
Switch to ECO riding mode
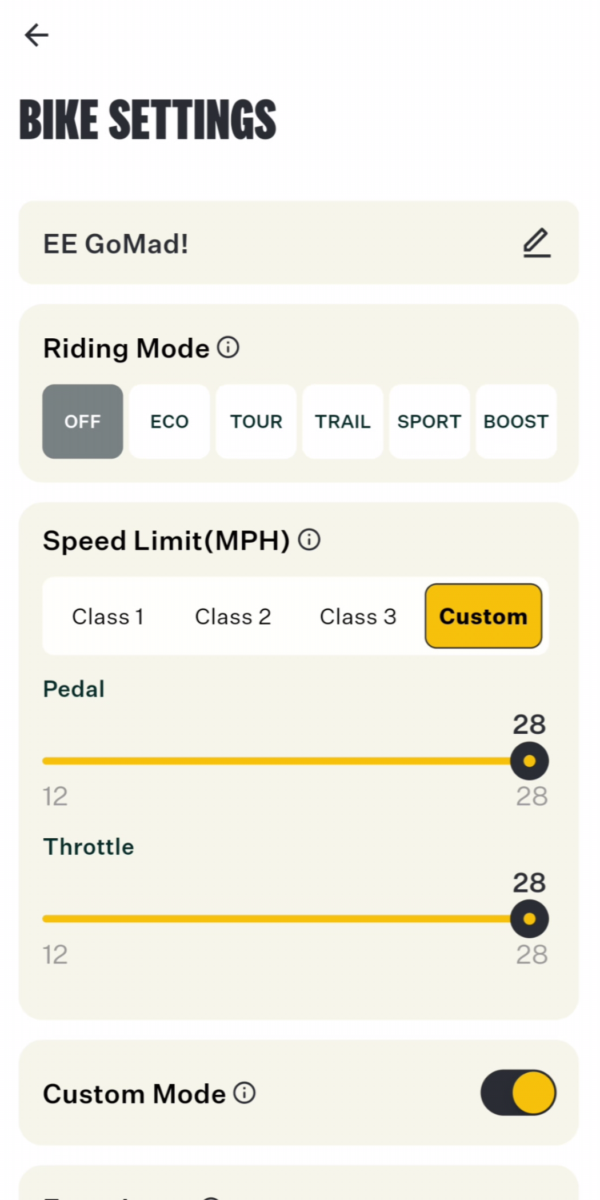pos(169,421)
